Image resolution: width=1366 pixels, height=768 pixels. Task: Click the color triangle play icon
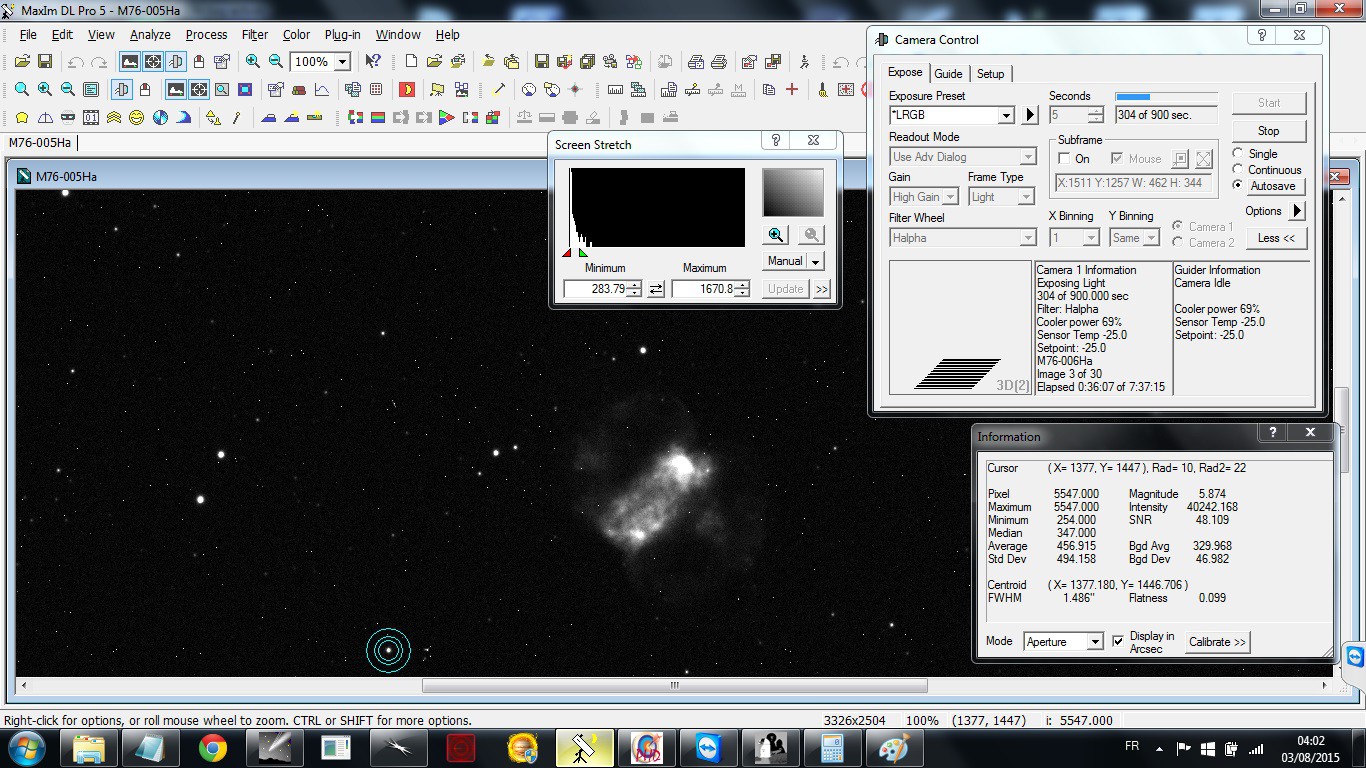[446, 118]
